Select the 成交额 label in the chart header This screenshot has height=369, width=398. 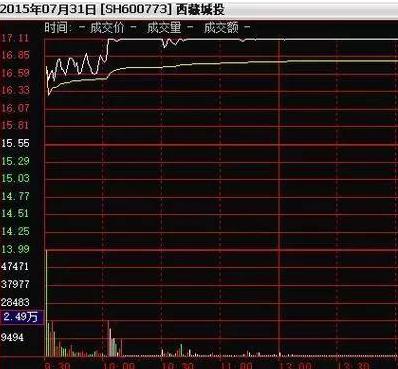(x=221, y=28)
